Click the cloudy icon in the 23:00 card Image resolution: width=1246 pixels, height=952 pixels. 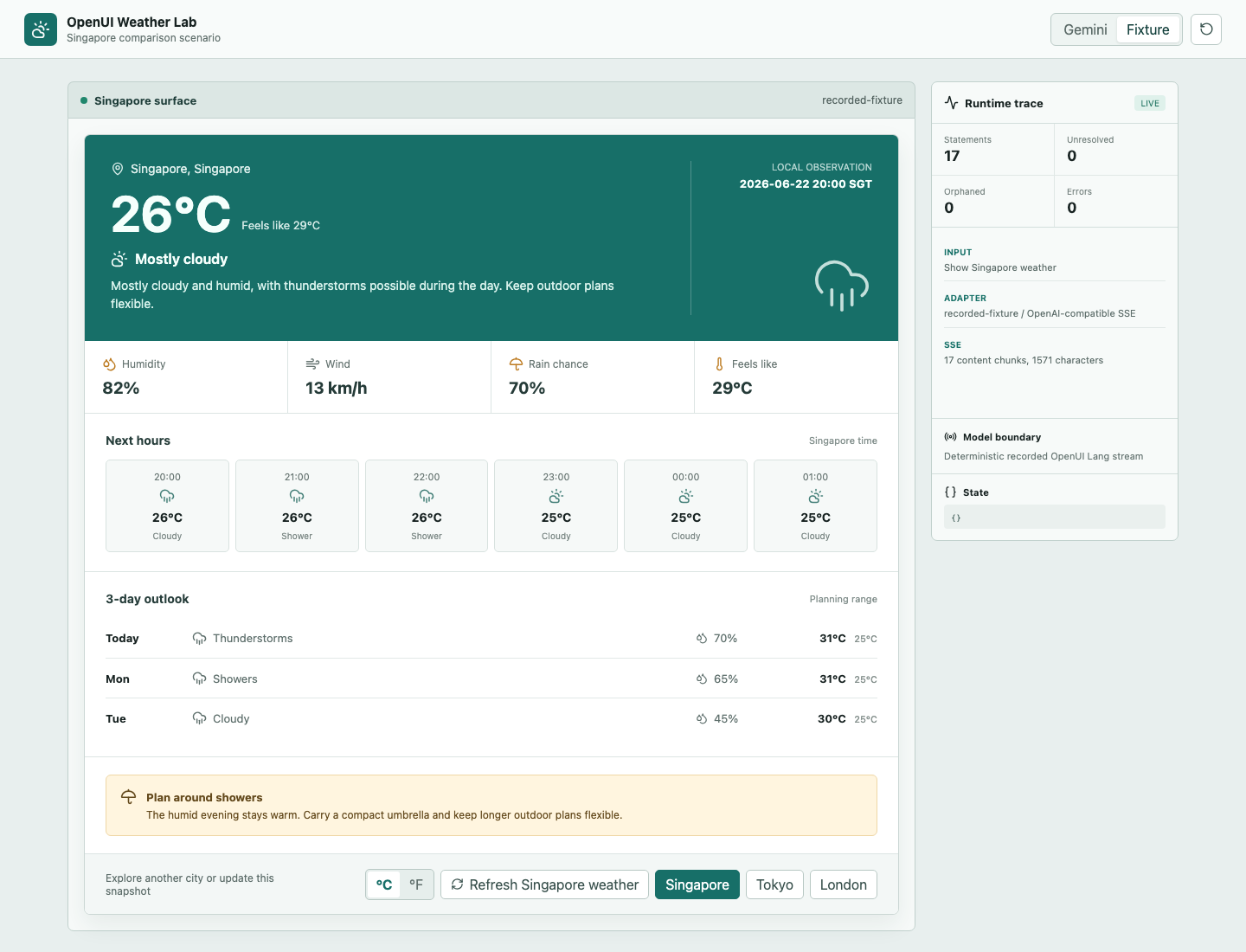click(556, 496)
